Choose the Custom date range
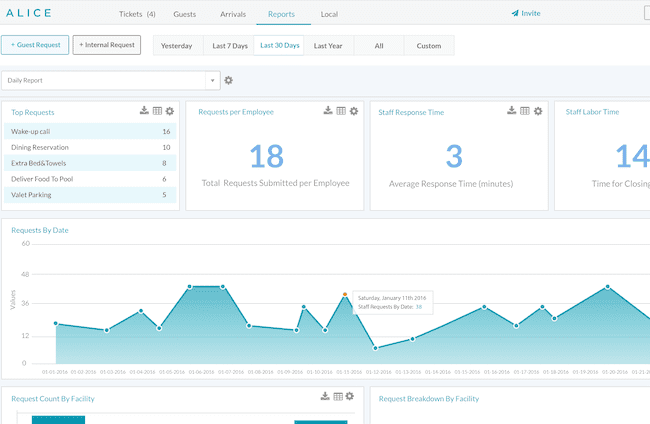The width and height of the screenshot is (650, 424). [428, 45]
